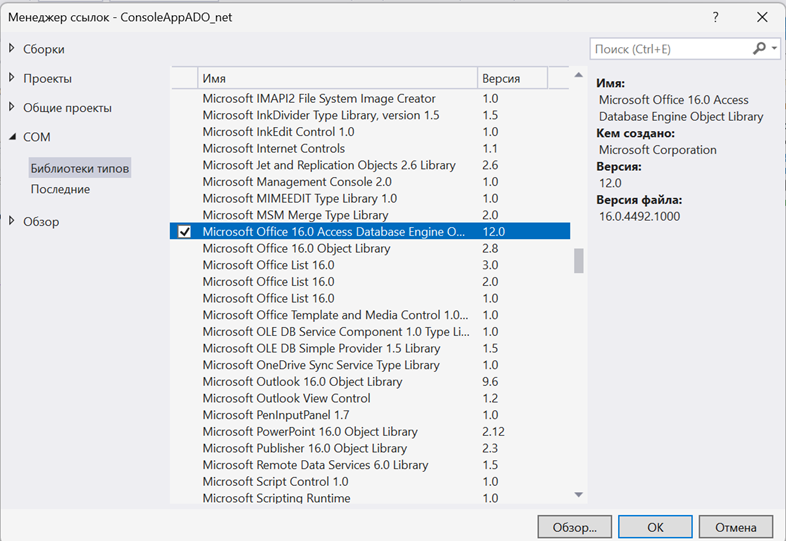This screenshot has width=786, height=541.
Task: Sort list by Версия column header
Action: (512, 78)
